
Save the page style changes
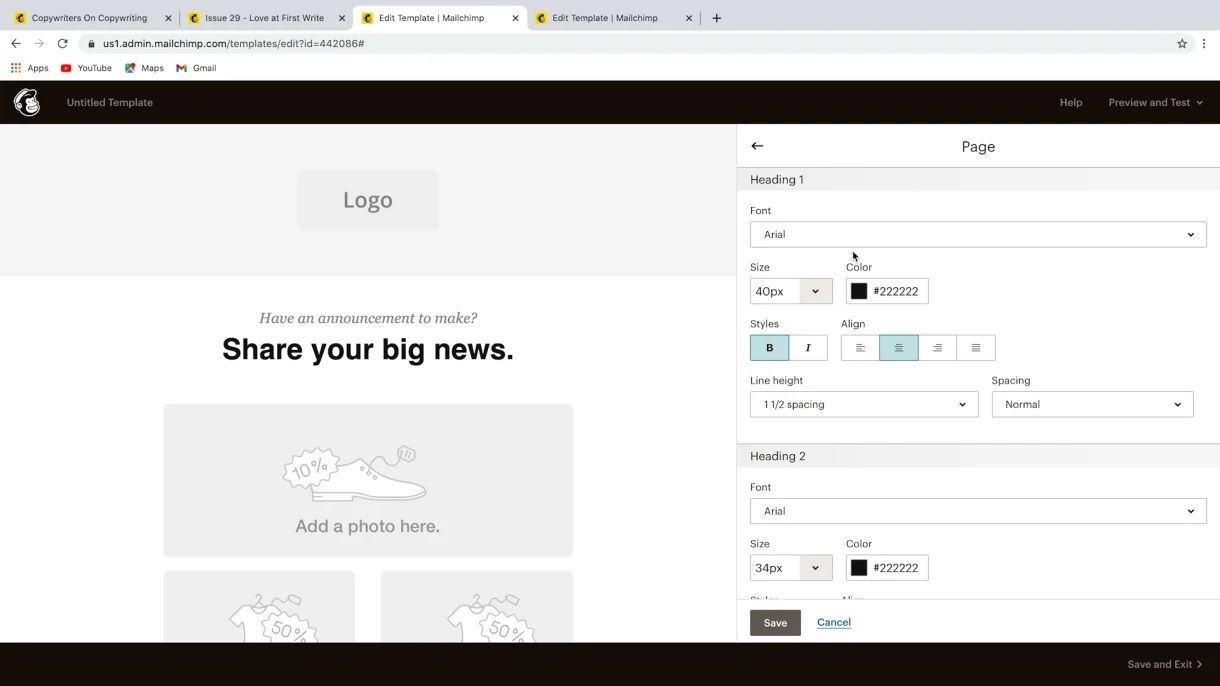775,622
